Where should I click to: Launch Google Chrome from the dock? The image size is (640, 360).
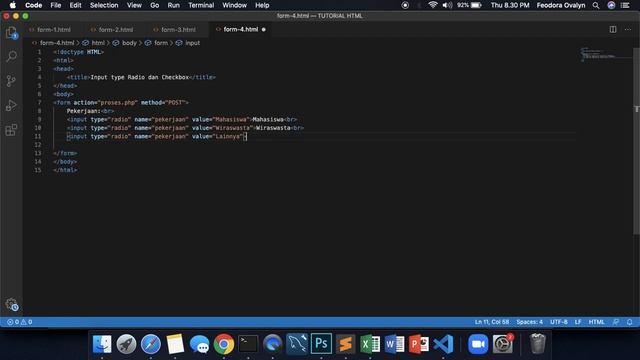click(224, 344)
